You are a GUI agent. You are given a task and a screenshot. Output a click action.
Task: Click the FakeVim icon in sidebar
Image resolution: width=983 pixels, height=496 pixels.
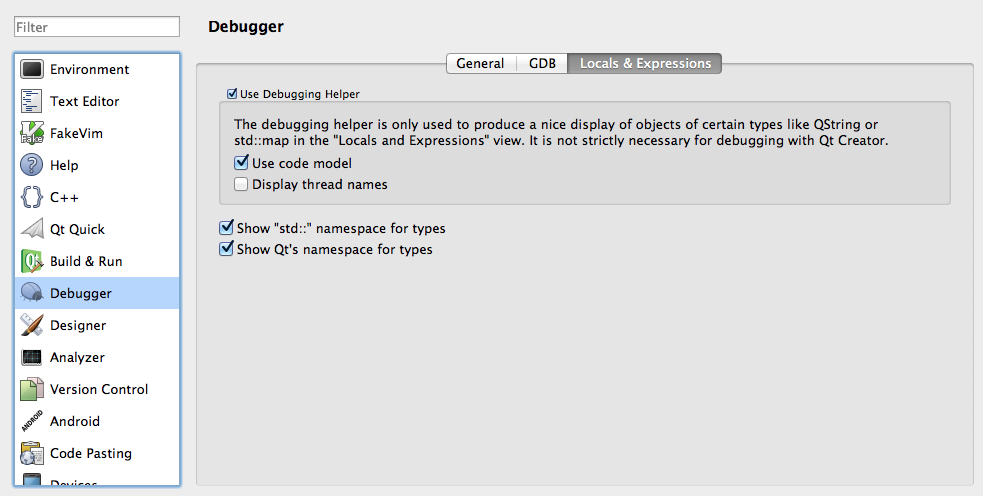click(x=32, y=133)
